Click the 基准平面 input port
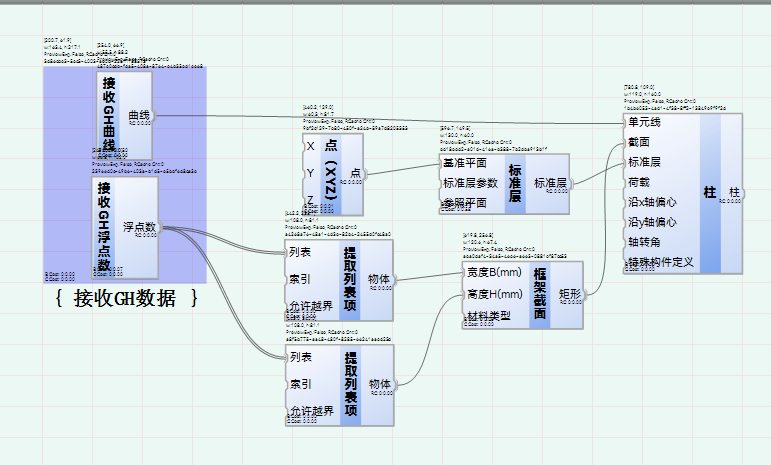Viewport: 771px width, 465px height. 465,163
